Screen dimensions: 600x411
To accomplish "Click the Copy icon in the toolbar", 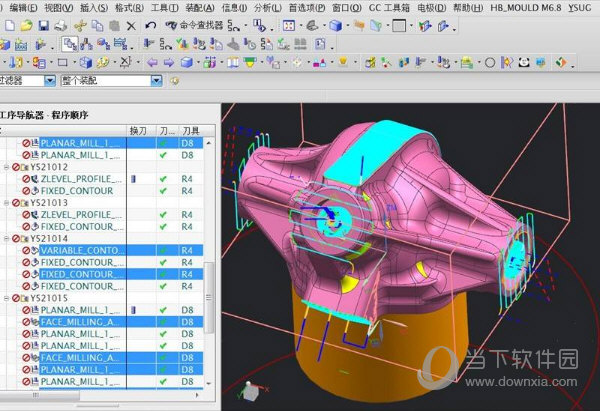I will click(x=97, y=26).
